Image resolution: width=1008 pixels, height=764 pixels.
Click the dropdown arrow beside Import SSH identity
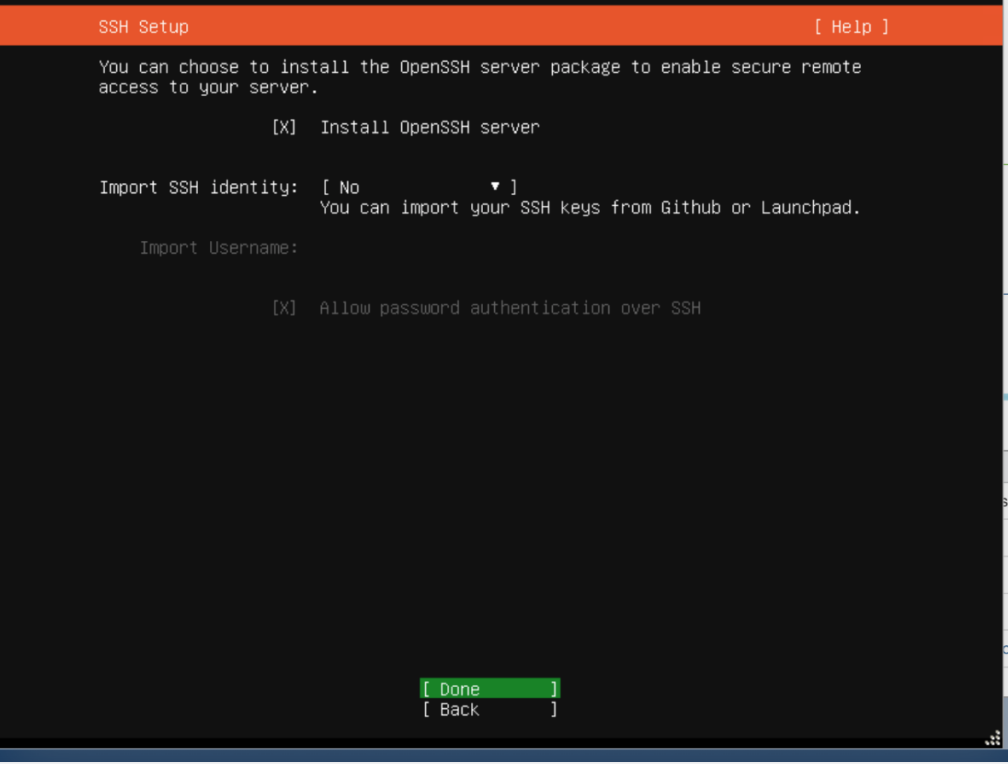click(x=495, y=187)
